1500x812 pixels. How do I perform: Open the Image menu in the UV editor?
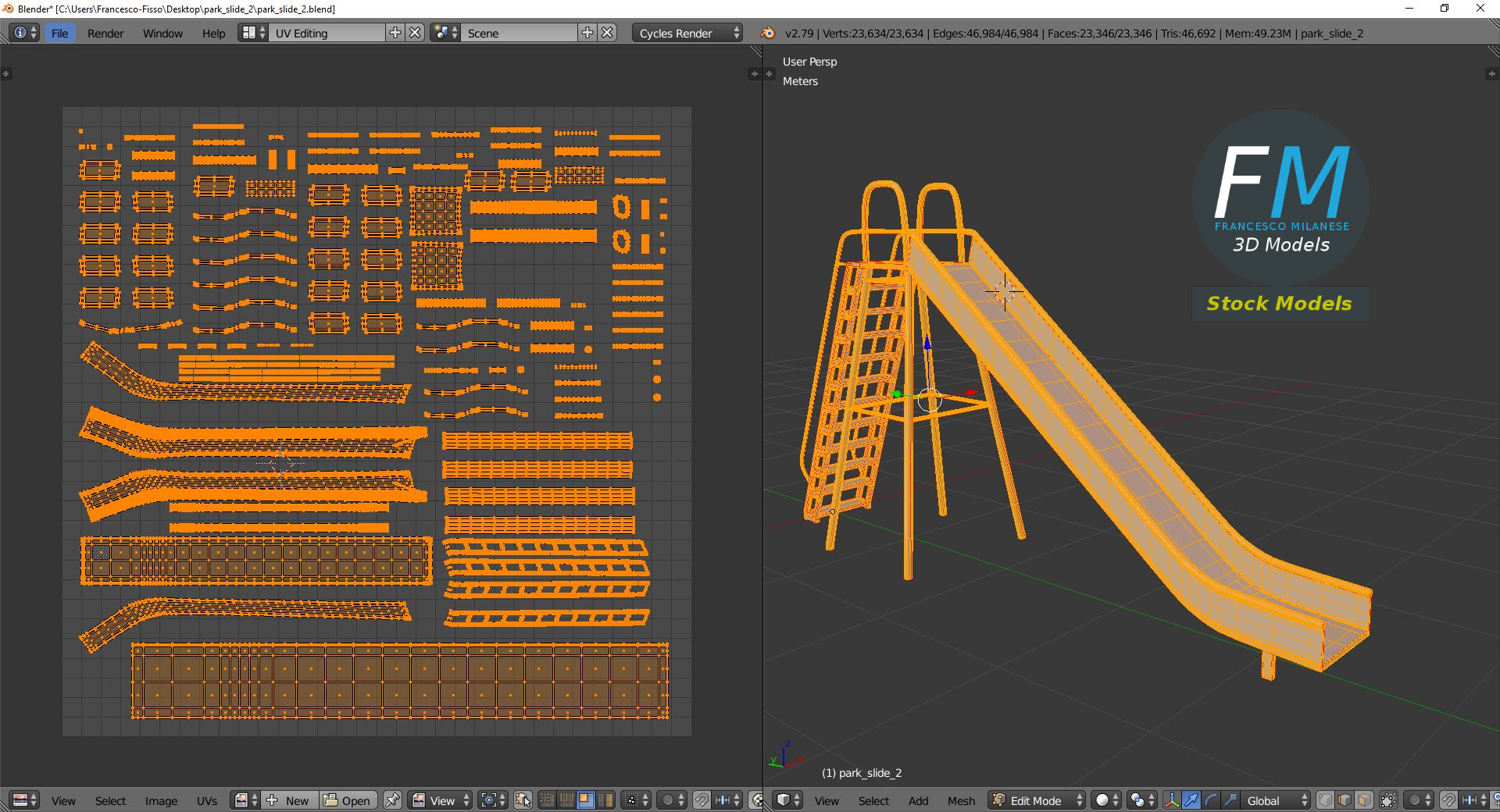161,800
